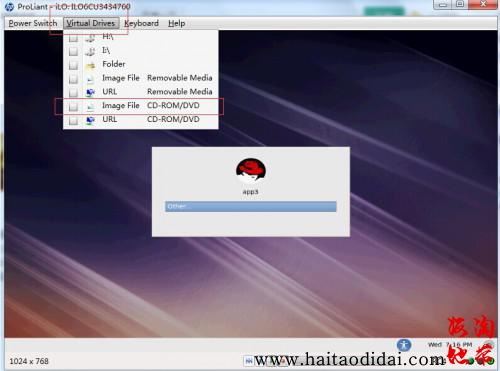This screenshot has height=371, width=500.
Task: Click the URL Removable Media network icon
Action: [90, 93]
